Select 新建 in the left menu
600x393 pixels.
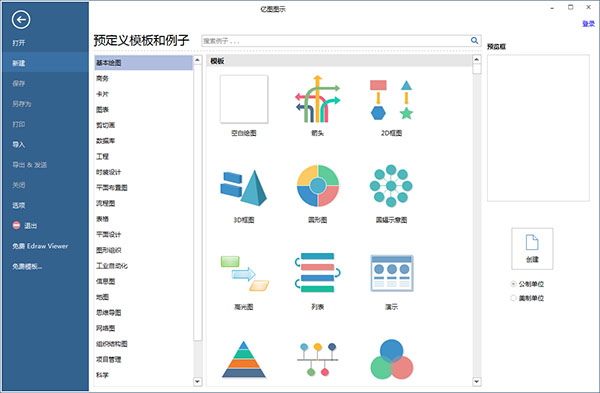[44, 63]
